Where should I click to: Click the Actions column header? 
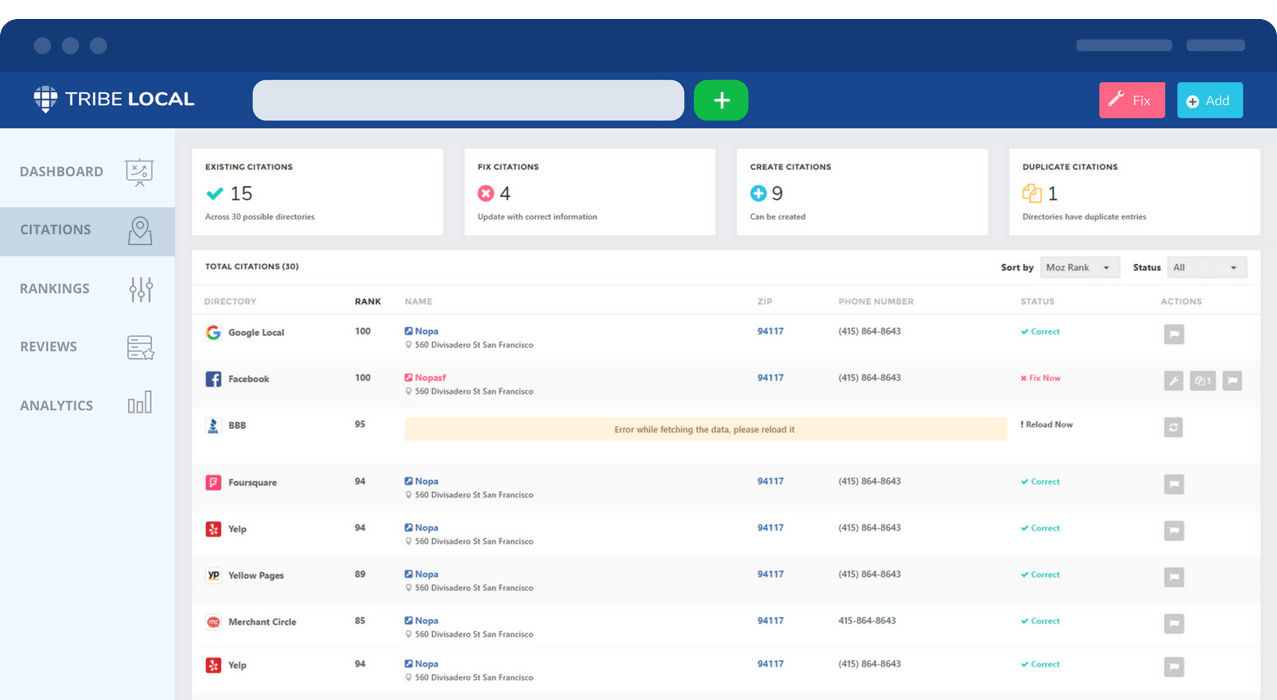tap(1181, 301)
